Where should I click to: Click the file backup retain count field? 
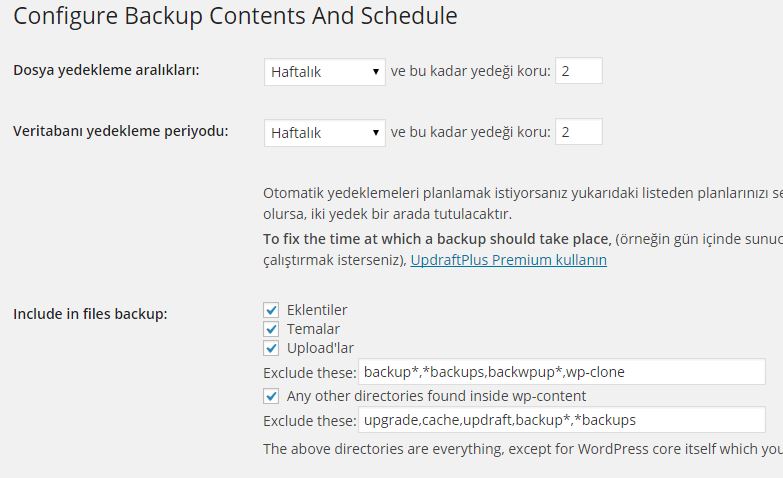579,71
